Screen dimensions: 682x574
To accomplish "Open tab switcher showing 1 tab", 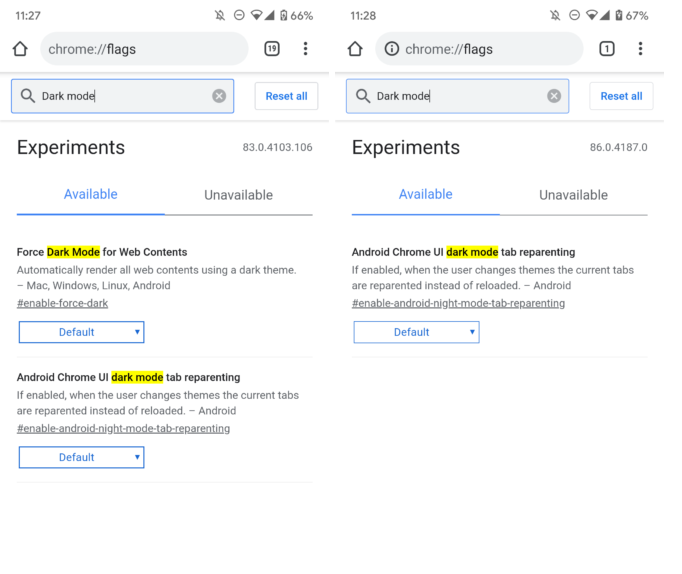I will (x=607, y=49).
